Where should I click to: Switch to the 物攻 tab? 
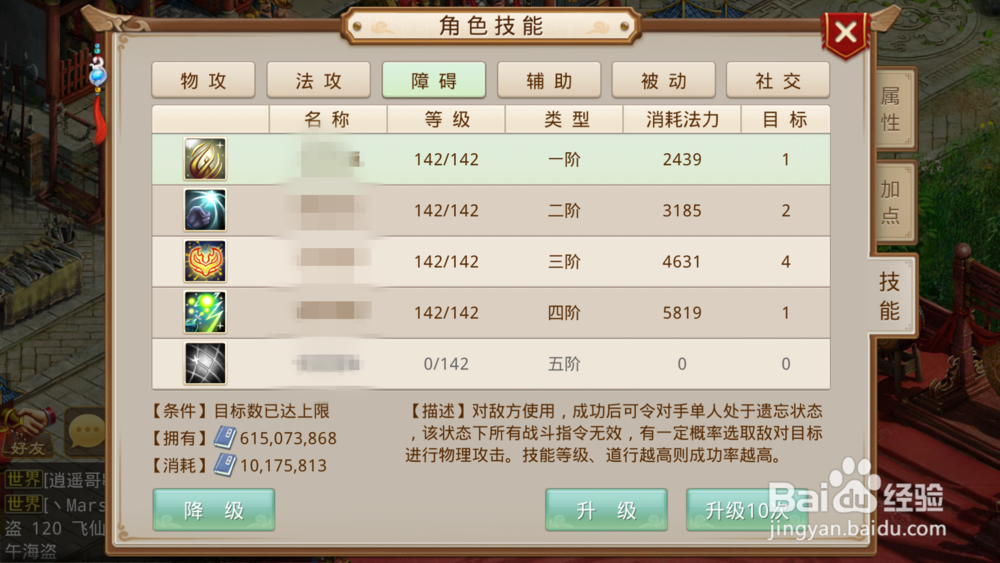(203, 80)
